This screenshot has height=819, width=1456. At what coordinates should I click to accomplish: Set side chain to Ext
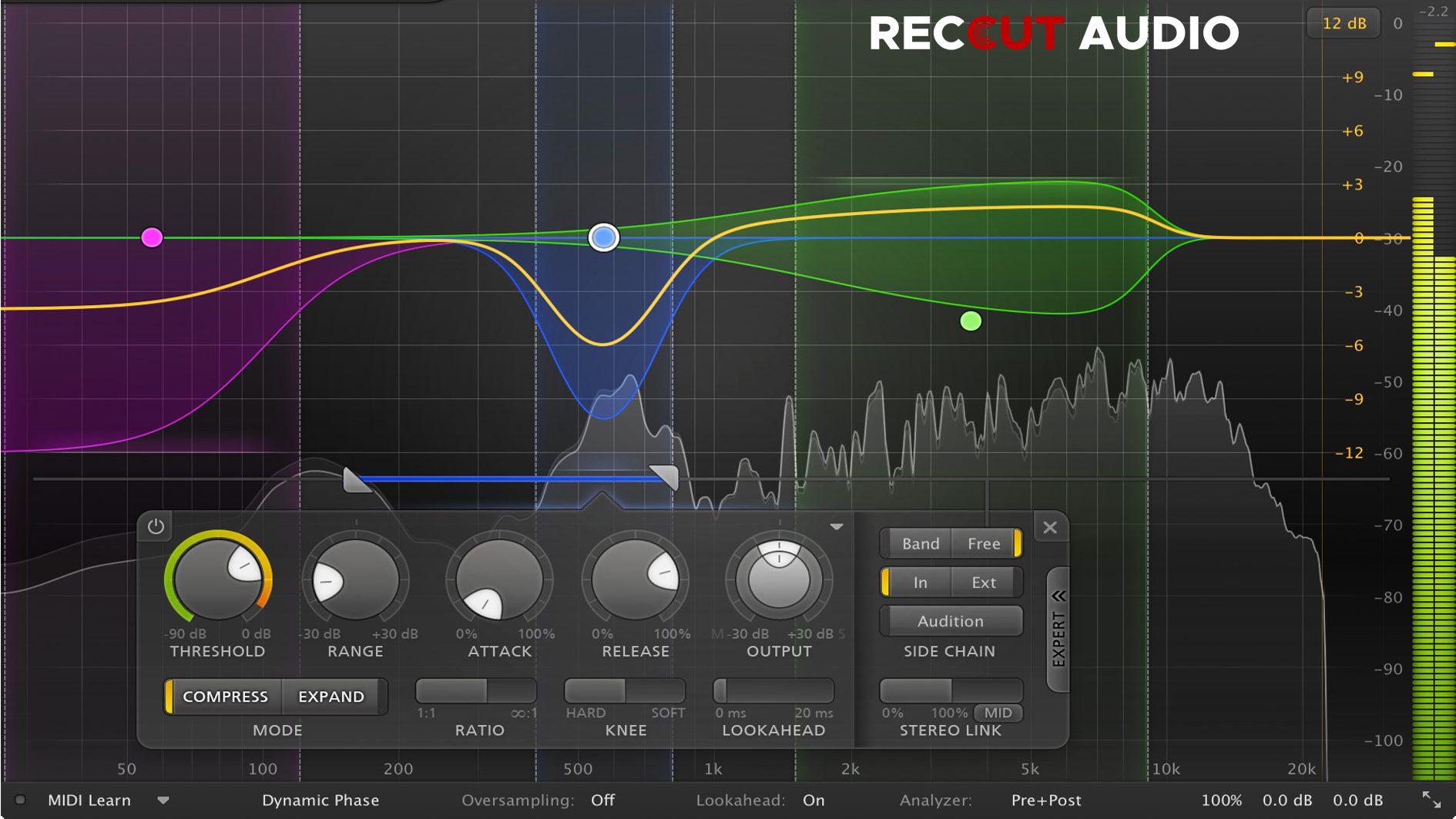pyautogui.click(x=983, y=582)
